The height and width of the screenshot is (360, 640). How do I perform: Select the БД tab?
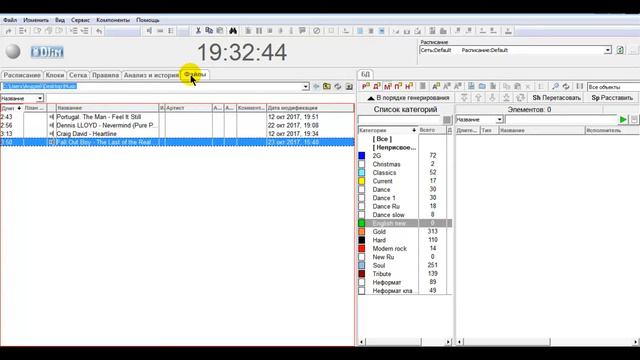click(365, 74)
